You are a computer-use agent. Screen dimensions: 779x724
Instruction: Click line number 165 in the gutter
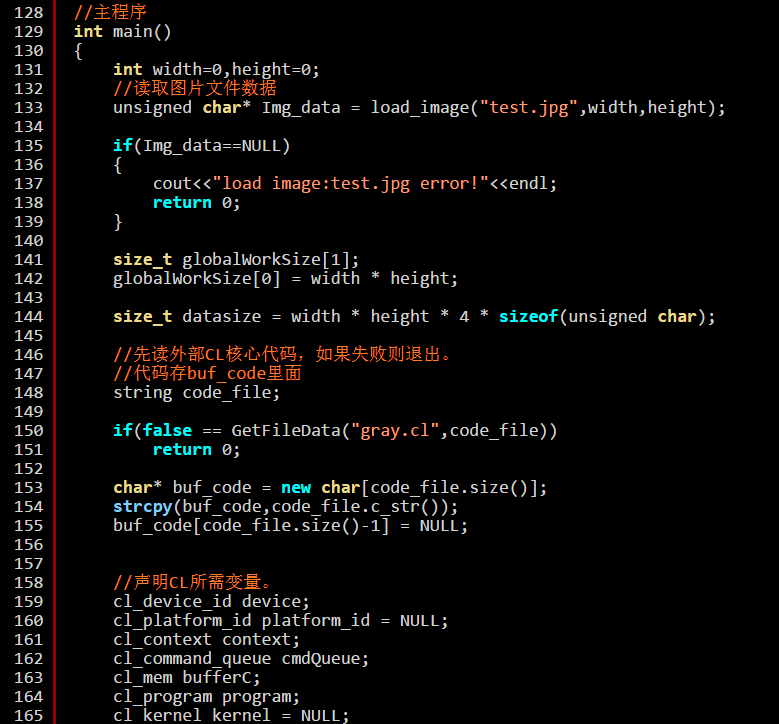coord(28,716)
